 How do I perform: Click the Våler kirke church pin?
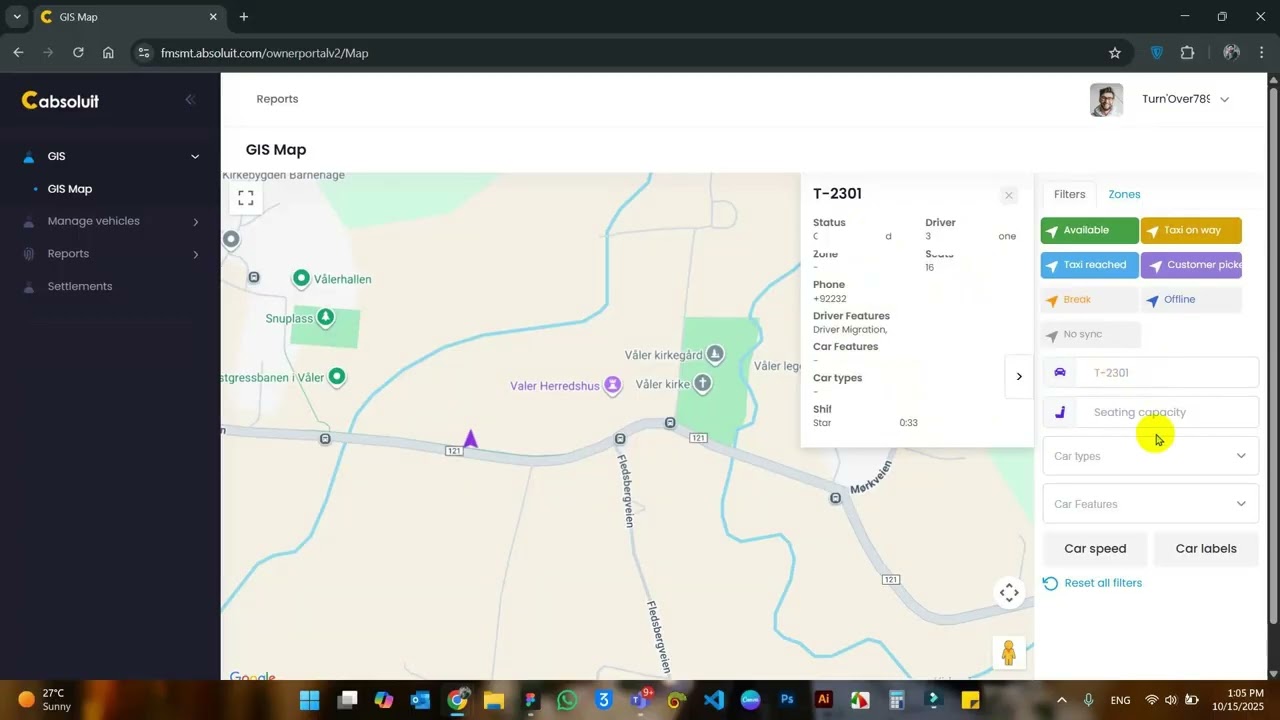[x=703, y=383]
